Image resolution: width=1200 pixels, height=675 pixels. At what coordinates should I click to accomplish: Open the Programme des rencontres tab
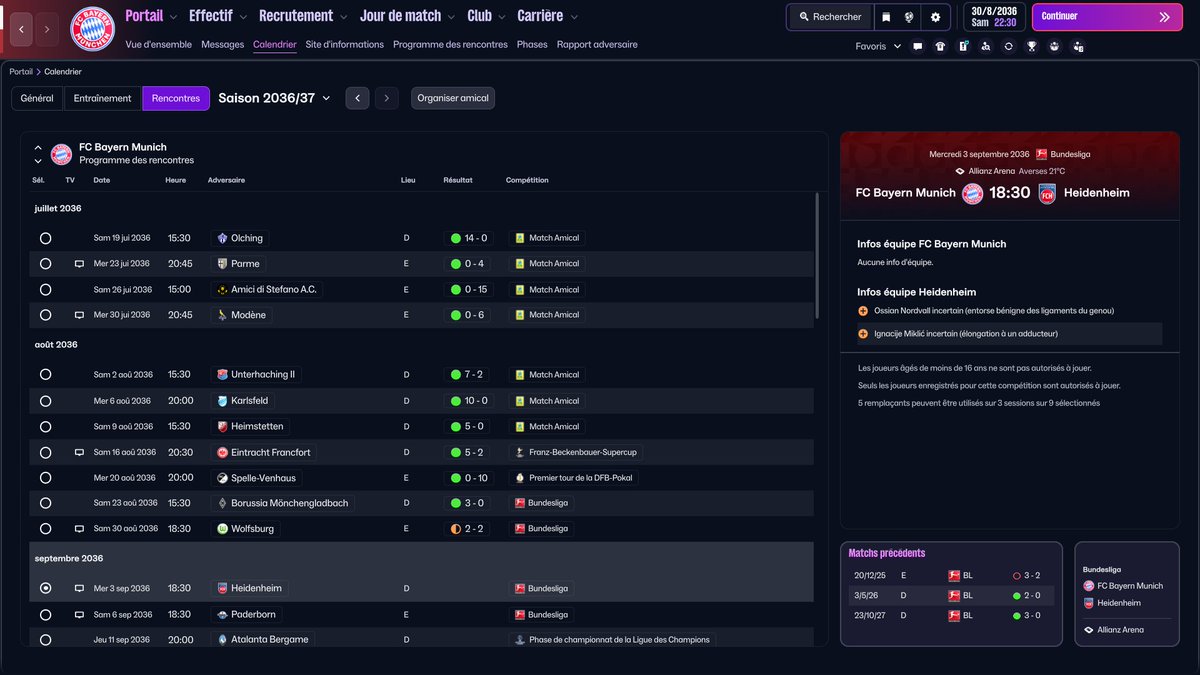click(450, 45)
